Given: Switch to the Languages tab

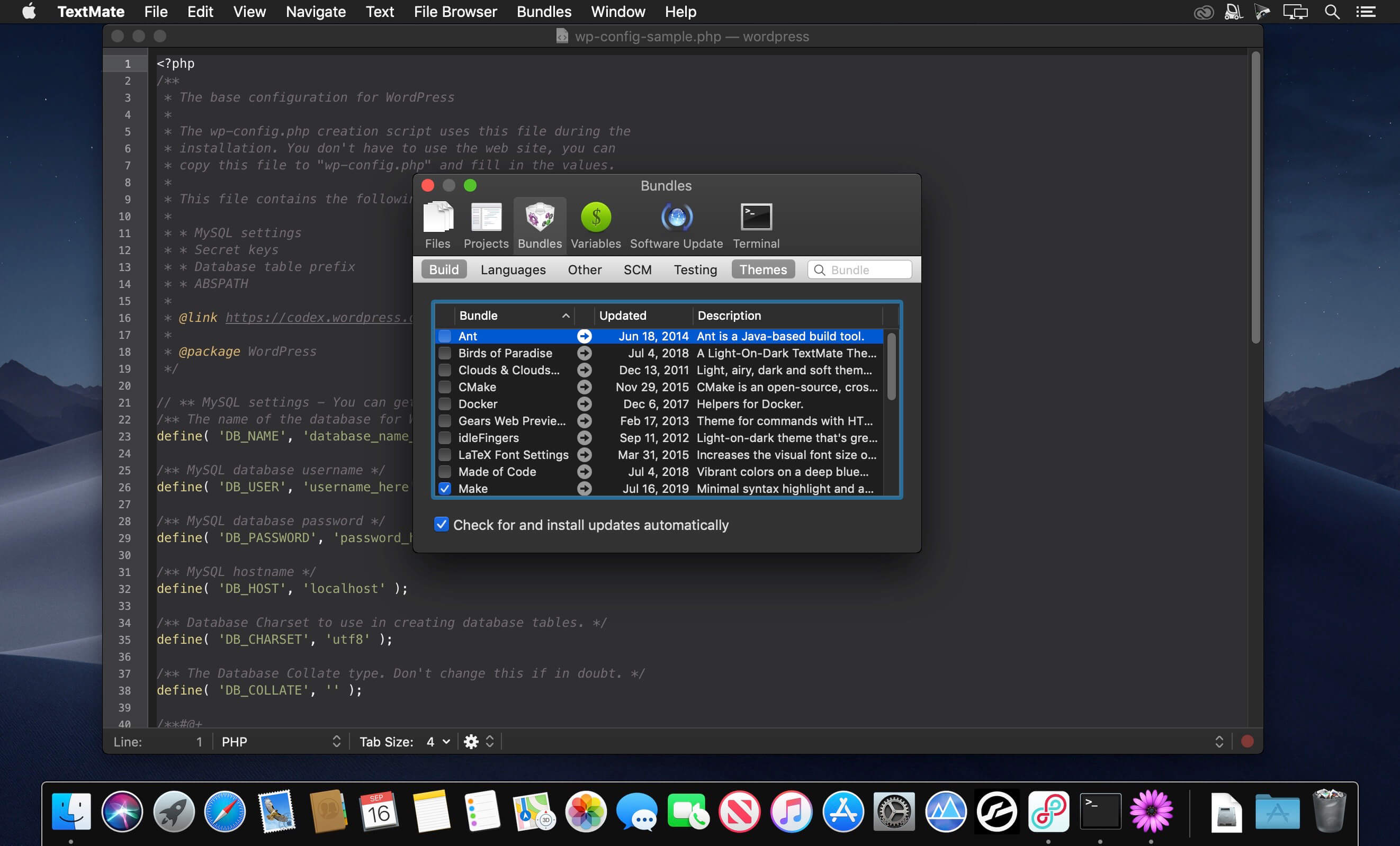Looking at the screenshot, I should 513,268.
